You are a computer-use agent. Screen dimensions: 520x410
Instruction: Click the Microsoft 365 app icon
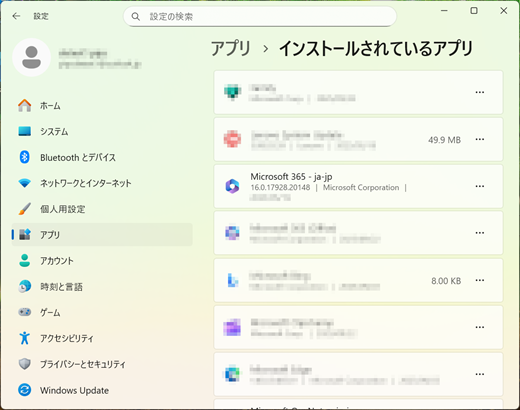coord(232,186)
